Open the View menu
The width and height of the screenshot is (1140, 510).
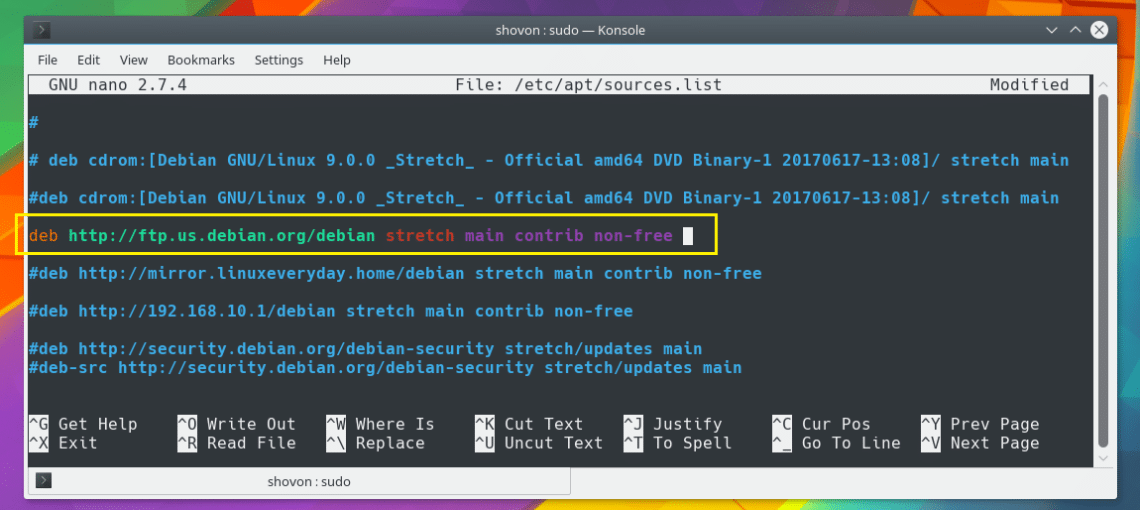(133, 60)
